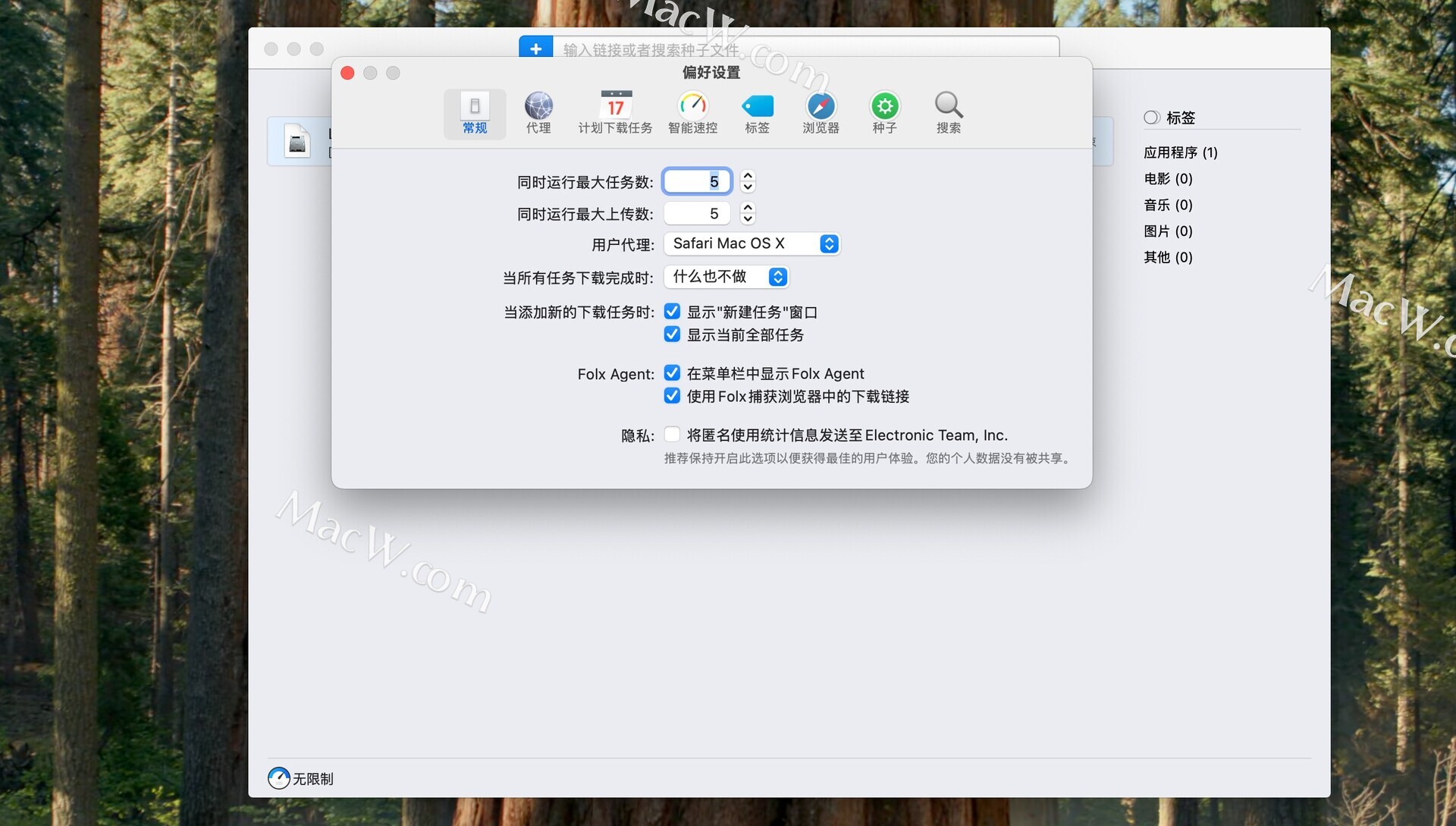Open the Proxy (代理) preferences pane
The width and height of the screenshot is (1456, 826).
[x=538, y=112]
